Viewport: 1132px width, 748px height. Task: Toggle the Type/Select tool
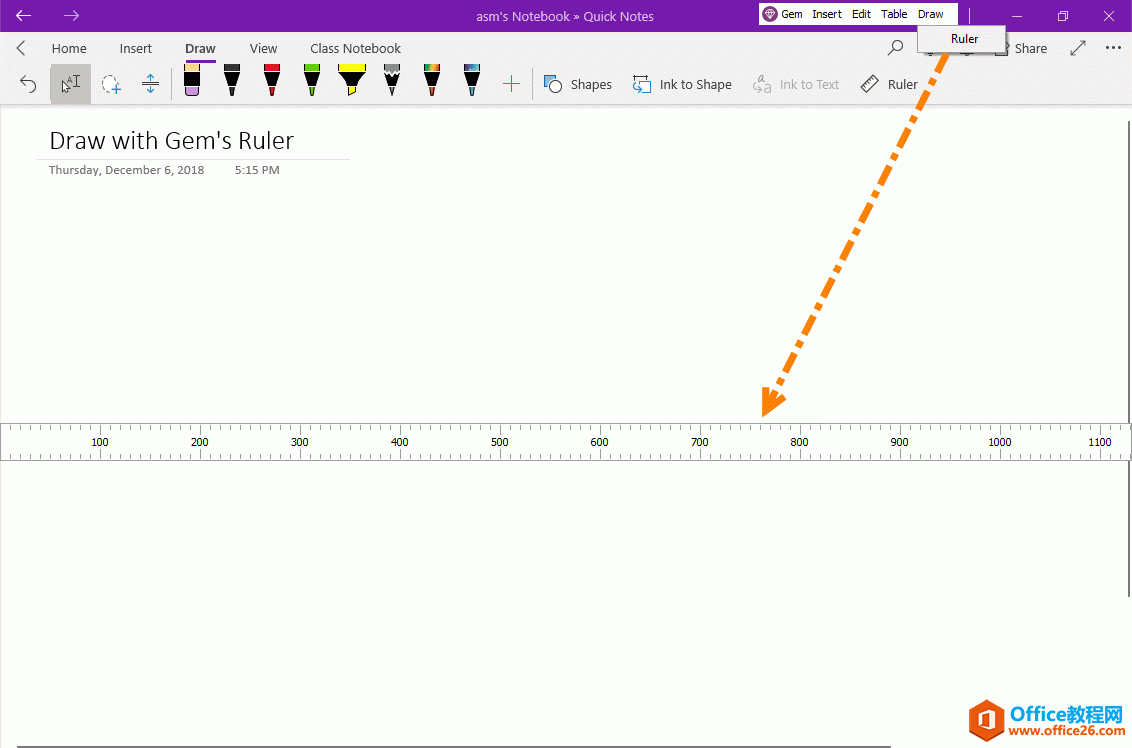point(70,83)
